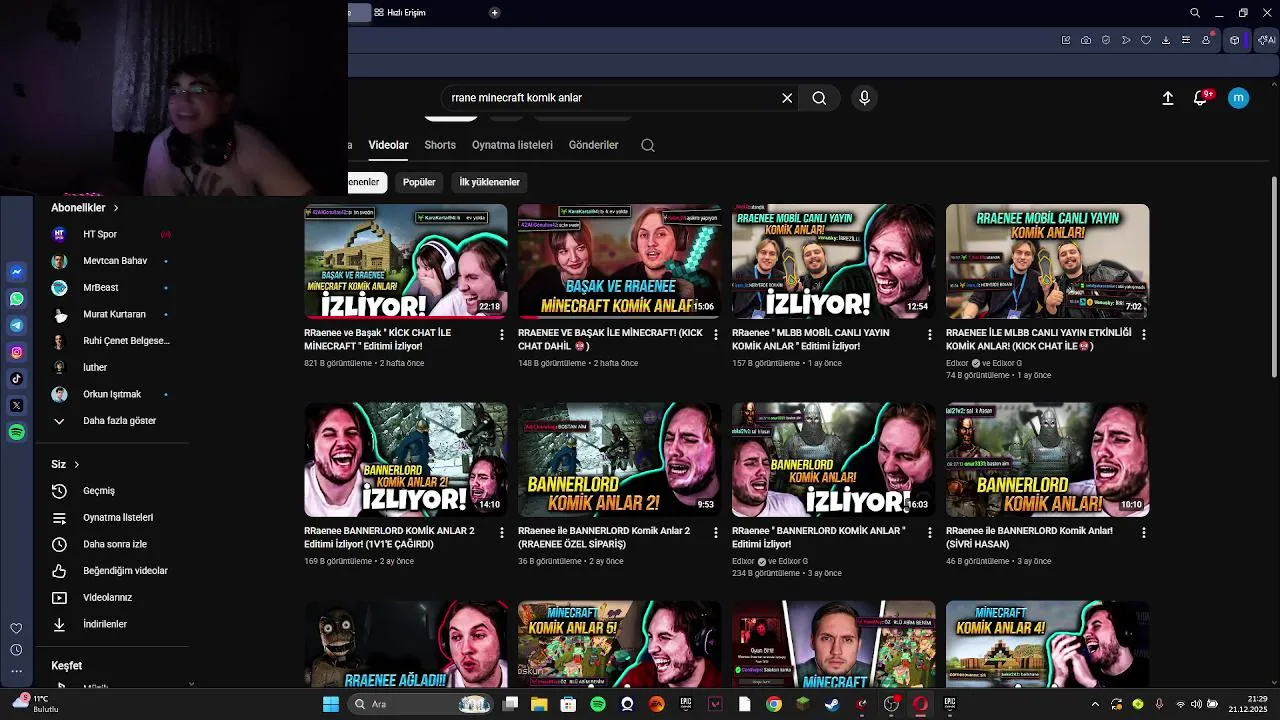1280x720 pixels.
Task: Expand the Abonelikler section chevron
Action: [116, 208]
